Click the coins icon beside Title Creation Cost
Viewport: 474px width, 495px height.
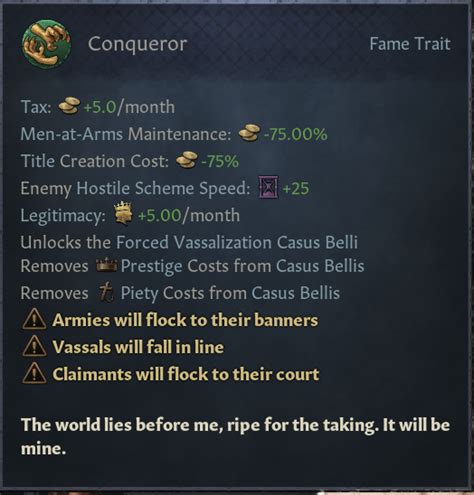point(187,160)
